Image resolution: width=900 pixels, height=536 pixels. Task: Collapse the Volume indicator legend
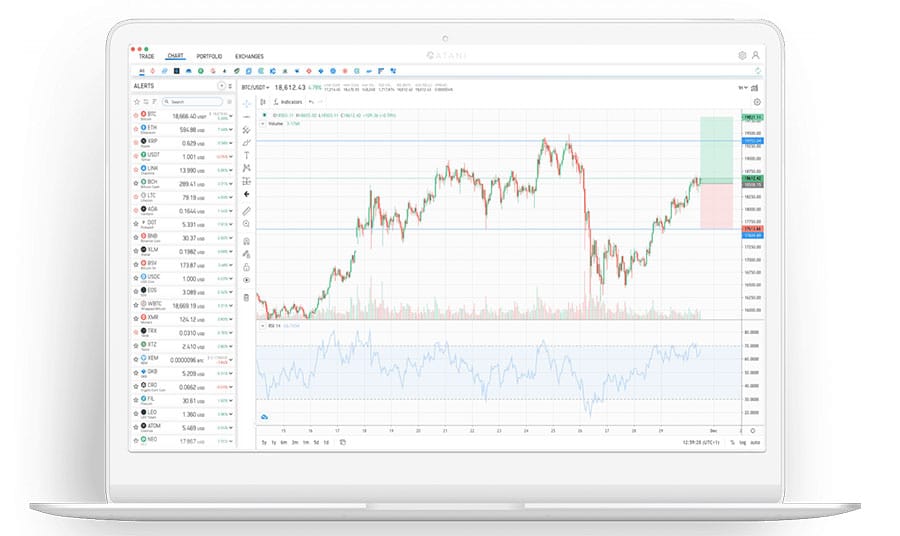pyautogui.click(x=264, y=124)
